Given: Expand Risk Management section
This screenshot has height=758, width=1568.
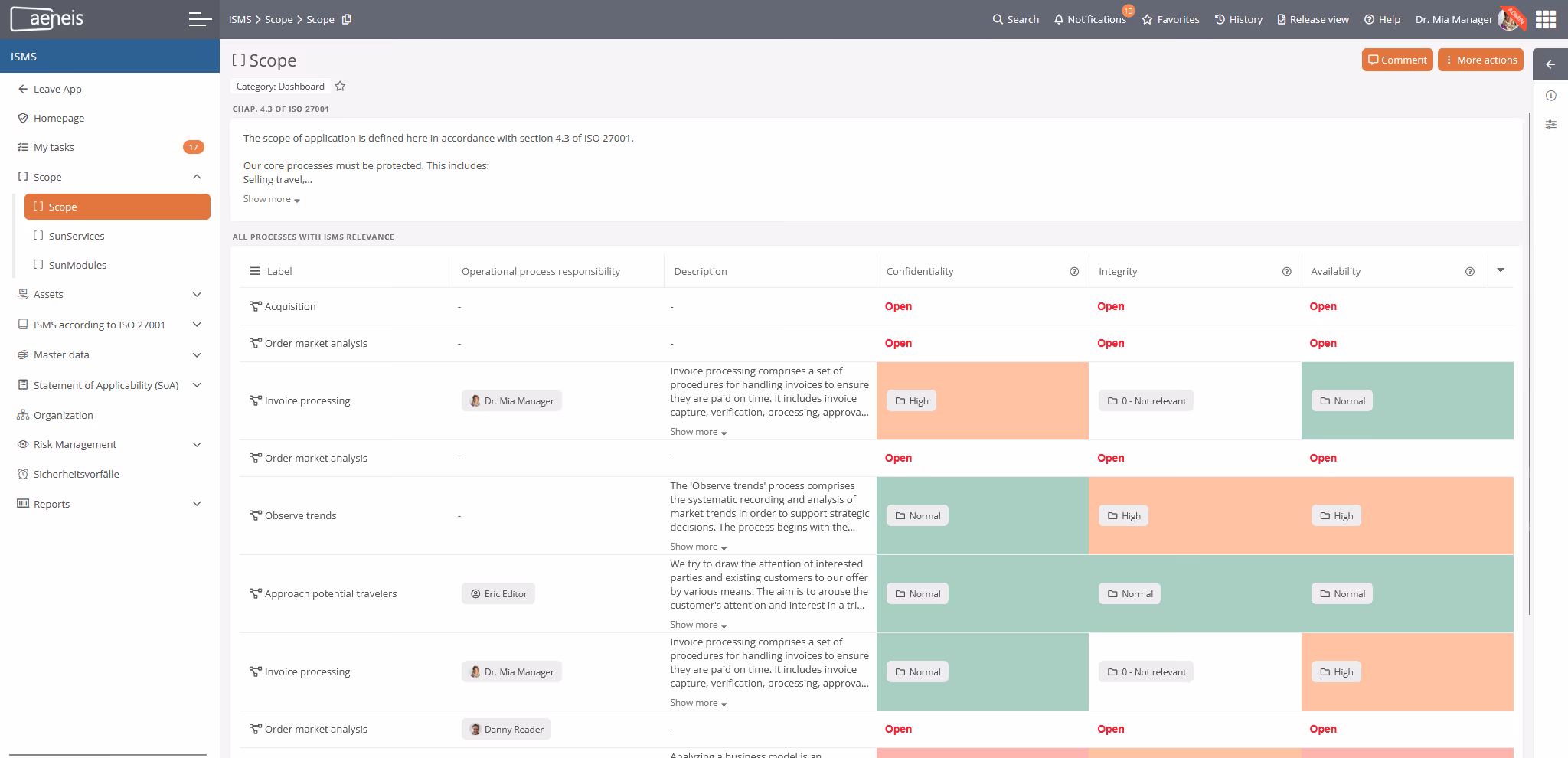Looking at the screenshot, I should point(197,444).
